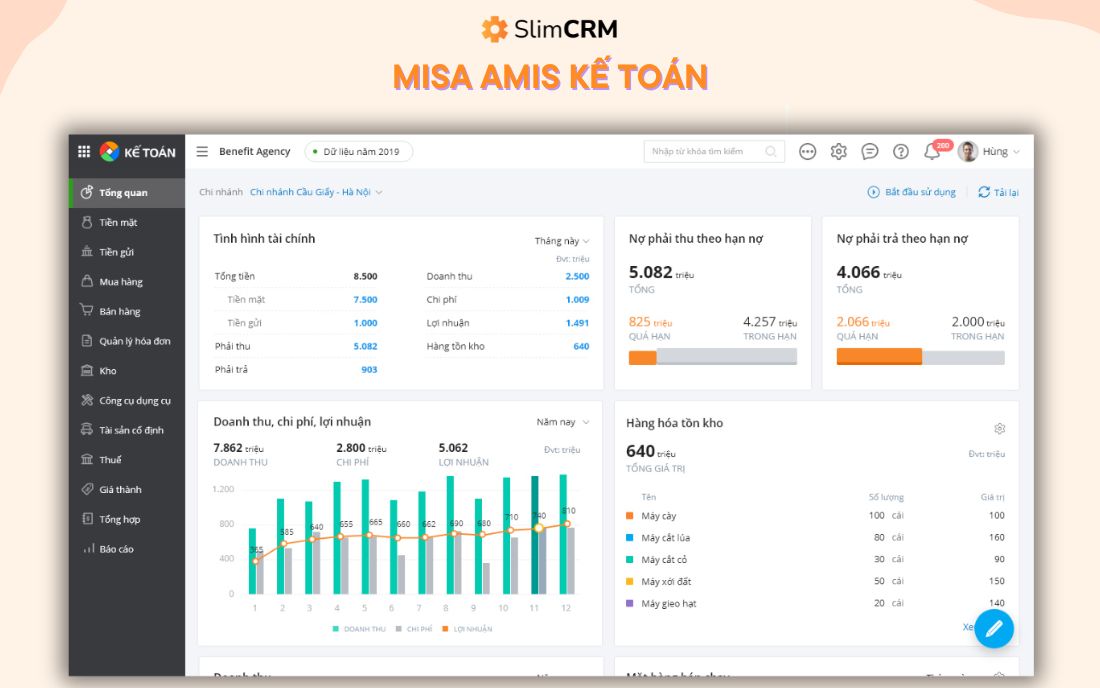The width and height of the screenshot is (1100, 688).
Task: Click Tiền mặt value 7.500
Action: pyautogui.click(x=365, y=299)
